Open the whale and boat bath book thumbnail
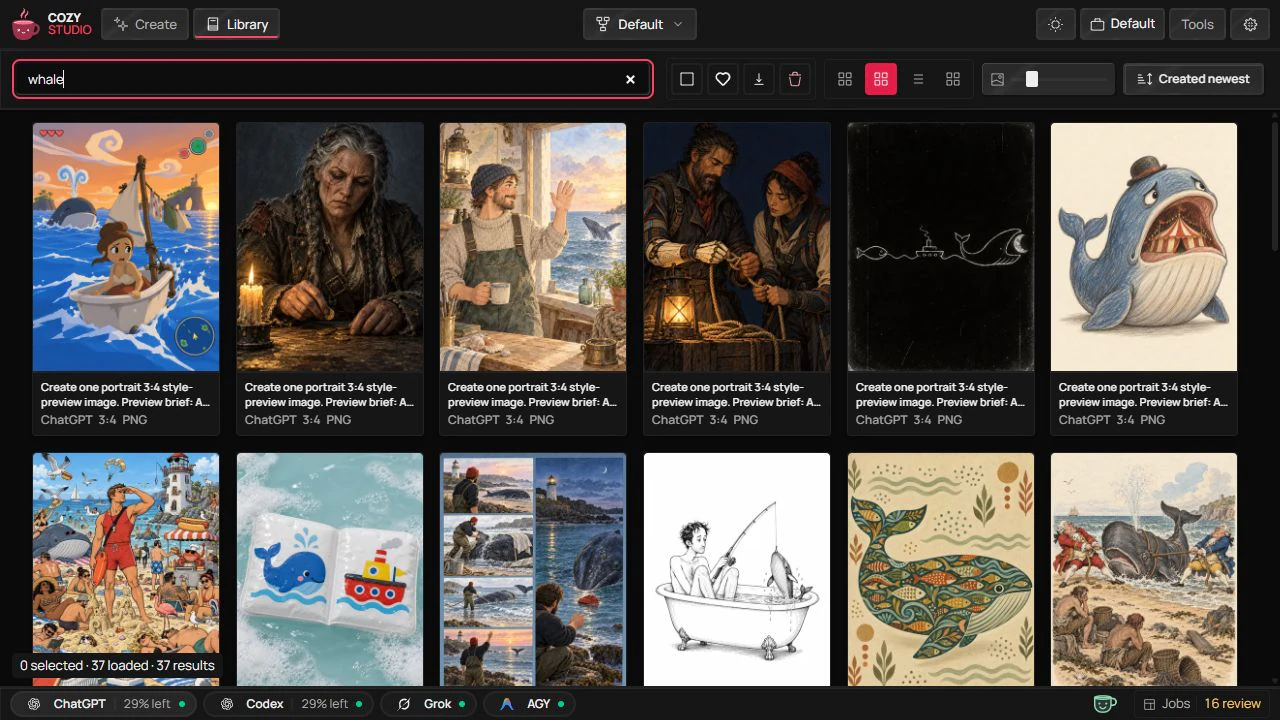 pyautogui.click(x=330, y=570)
